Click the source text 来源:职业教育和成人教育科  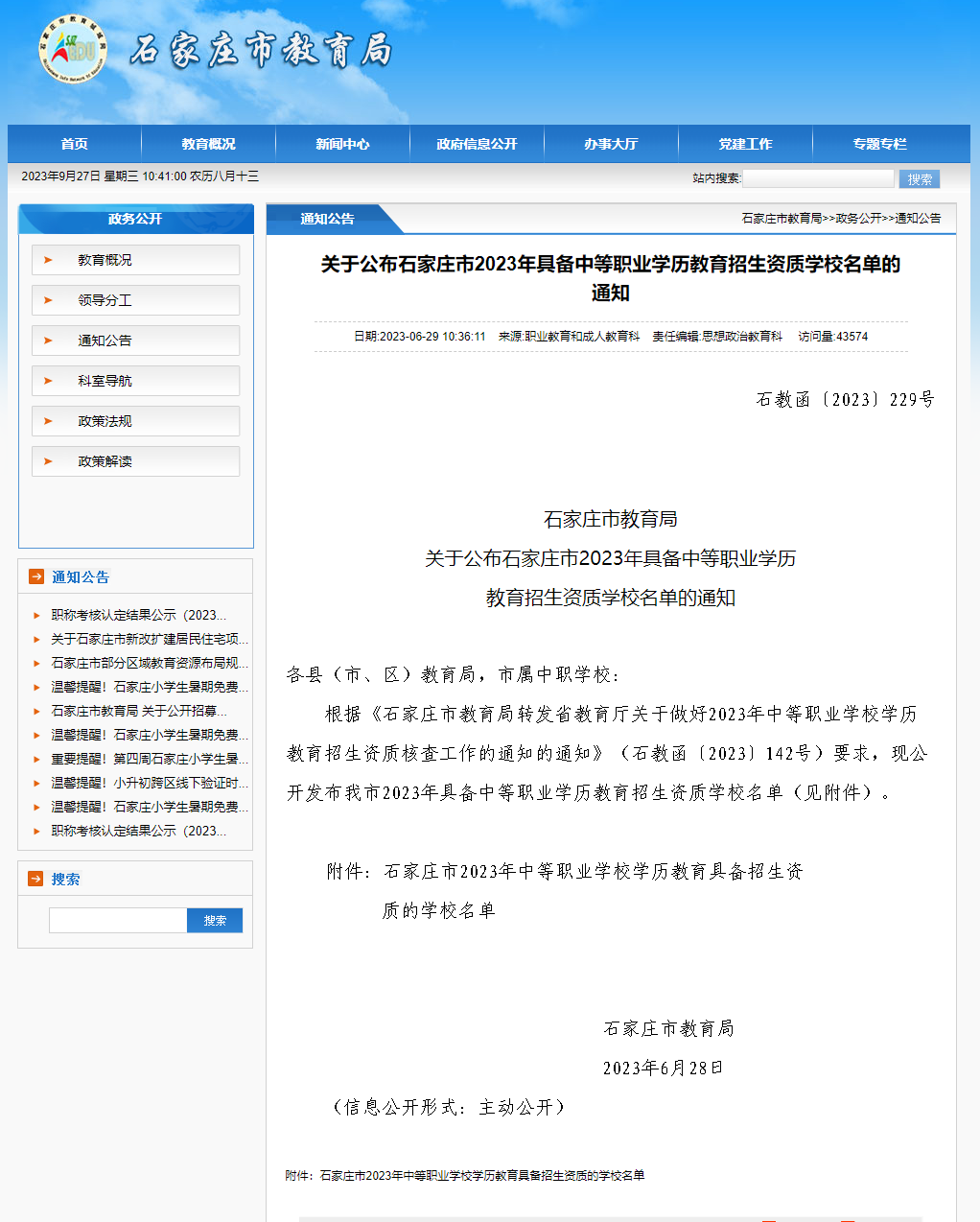tap(569, 337)
